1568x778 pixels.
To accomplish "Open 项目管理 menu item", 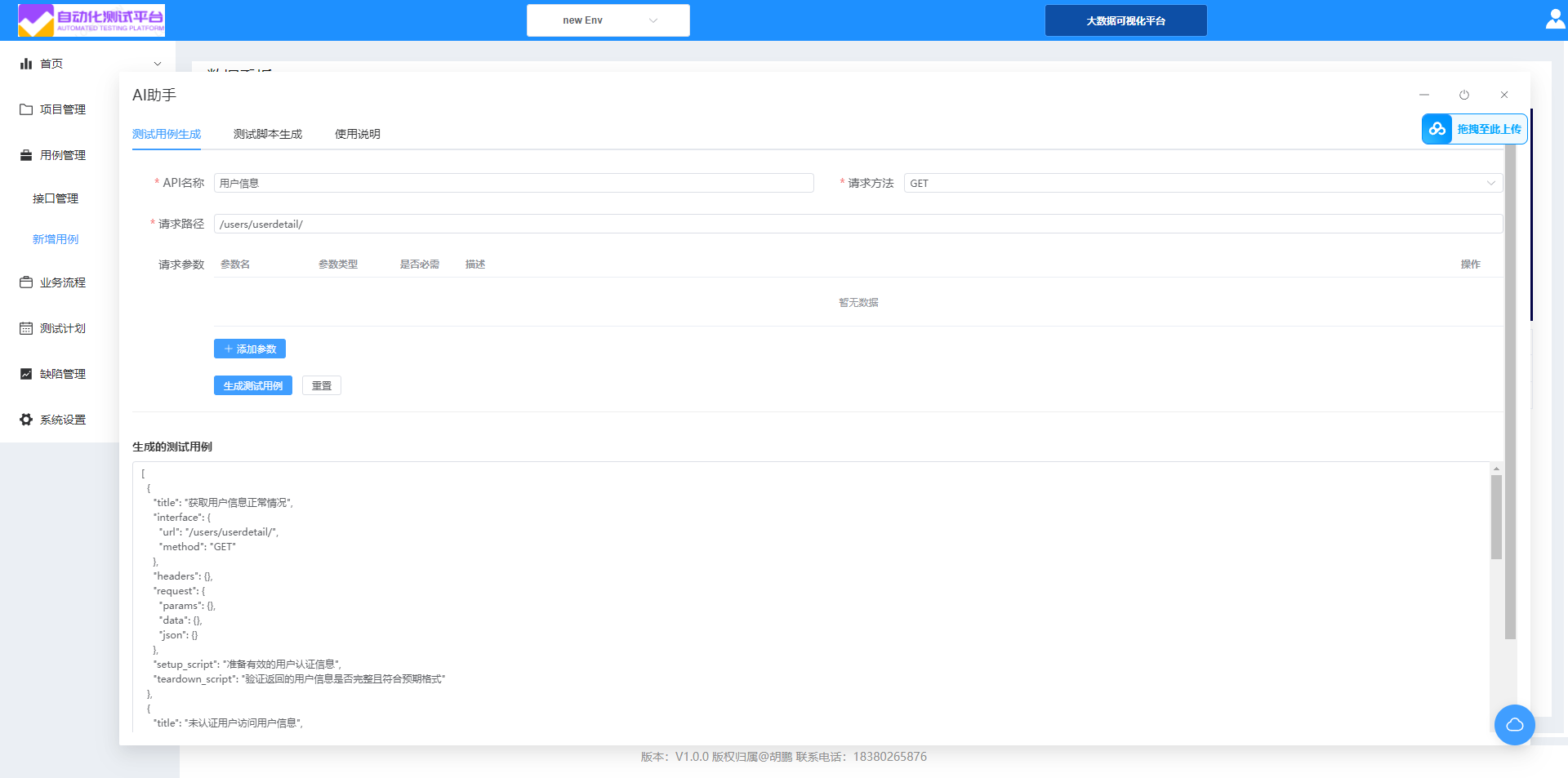I will pos(63,109).
